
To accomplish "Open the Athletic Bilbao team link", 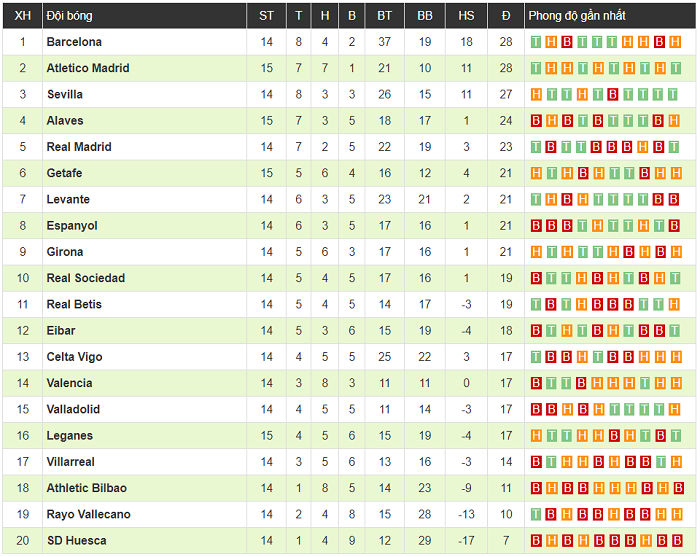I will click(86, 488).
